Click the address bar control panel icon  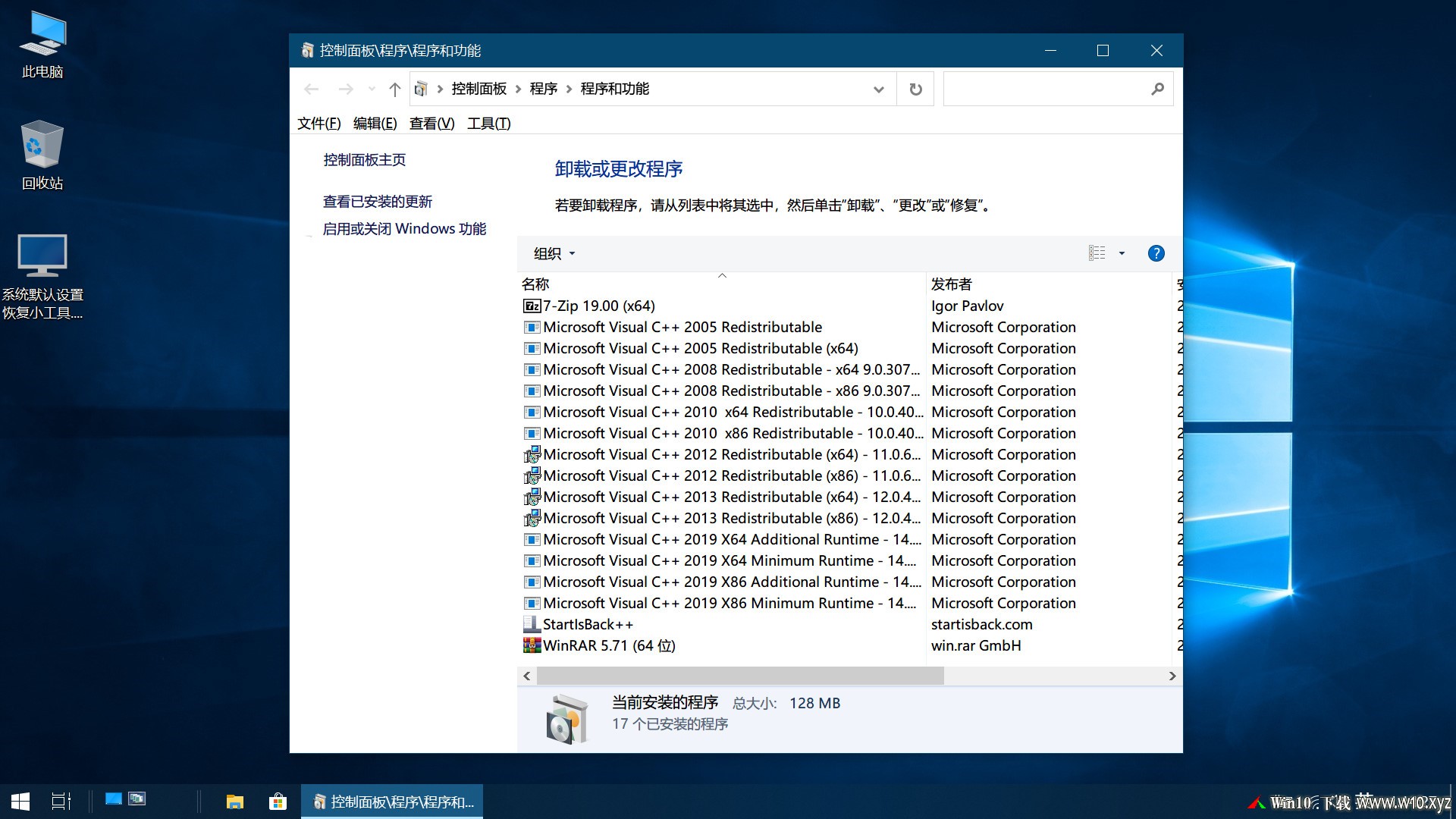pos(421,89)
